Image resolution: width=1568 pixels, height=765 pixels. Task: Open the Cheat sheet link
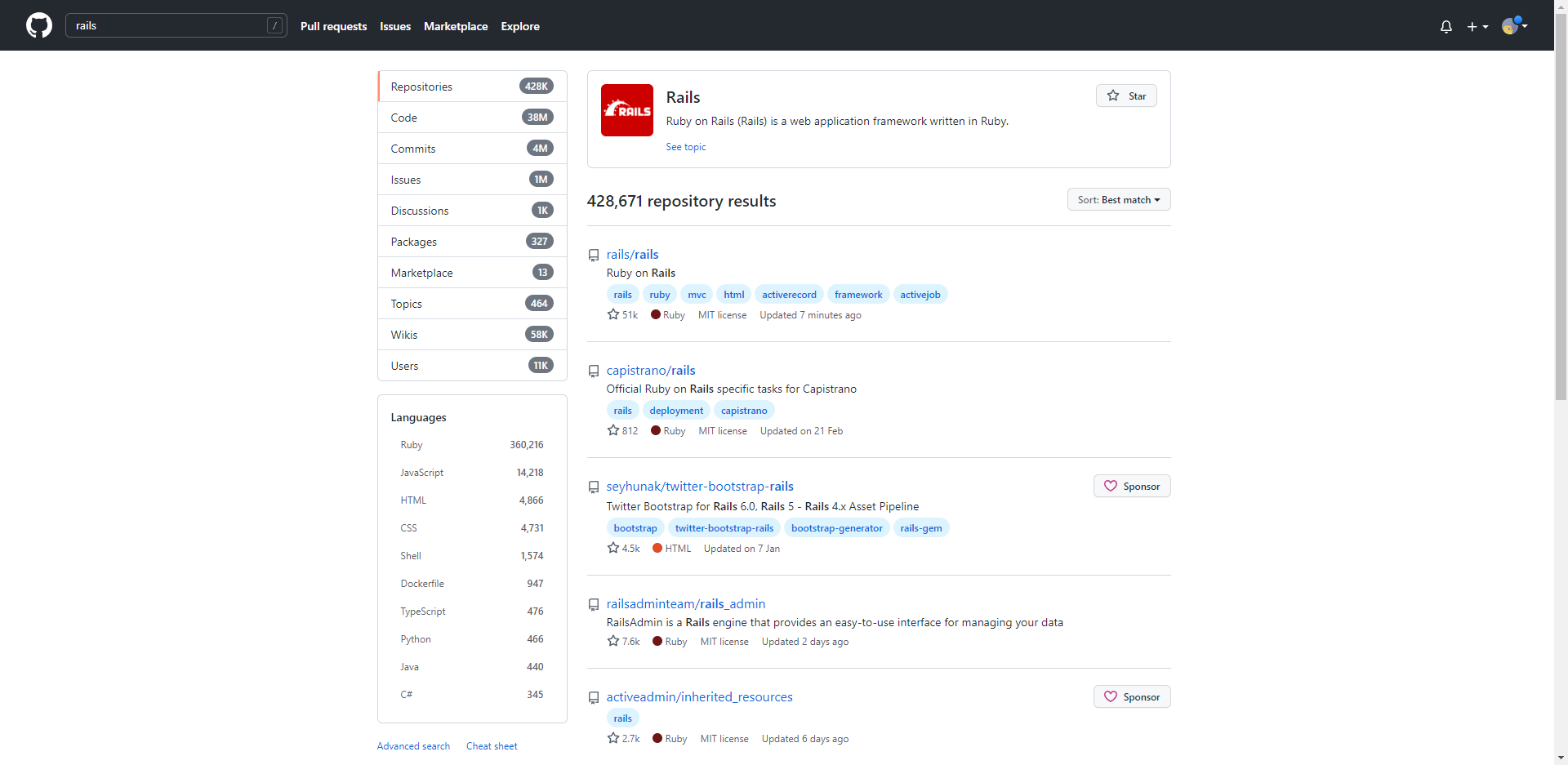pos(492,746)
